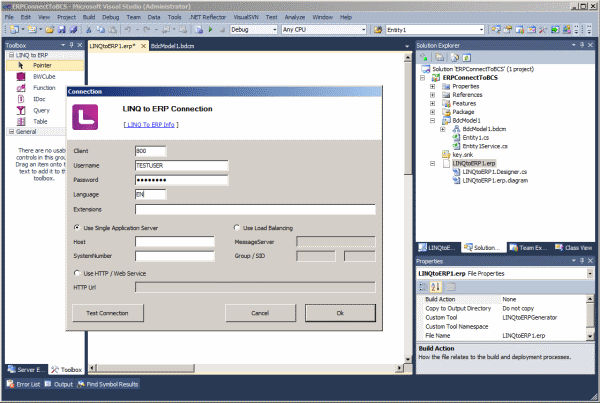Click the SystemNumber input field

tap(174, 256)
